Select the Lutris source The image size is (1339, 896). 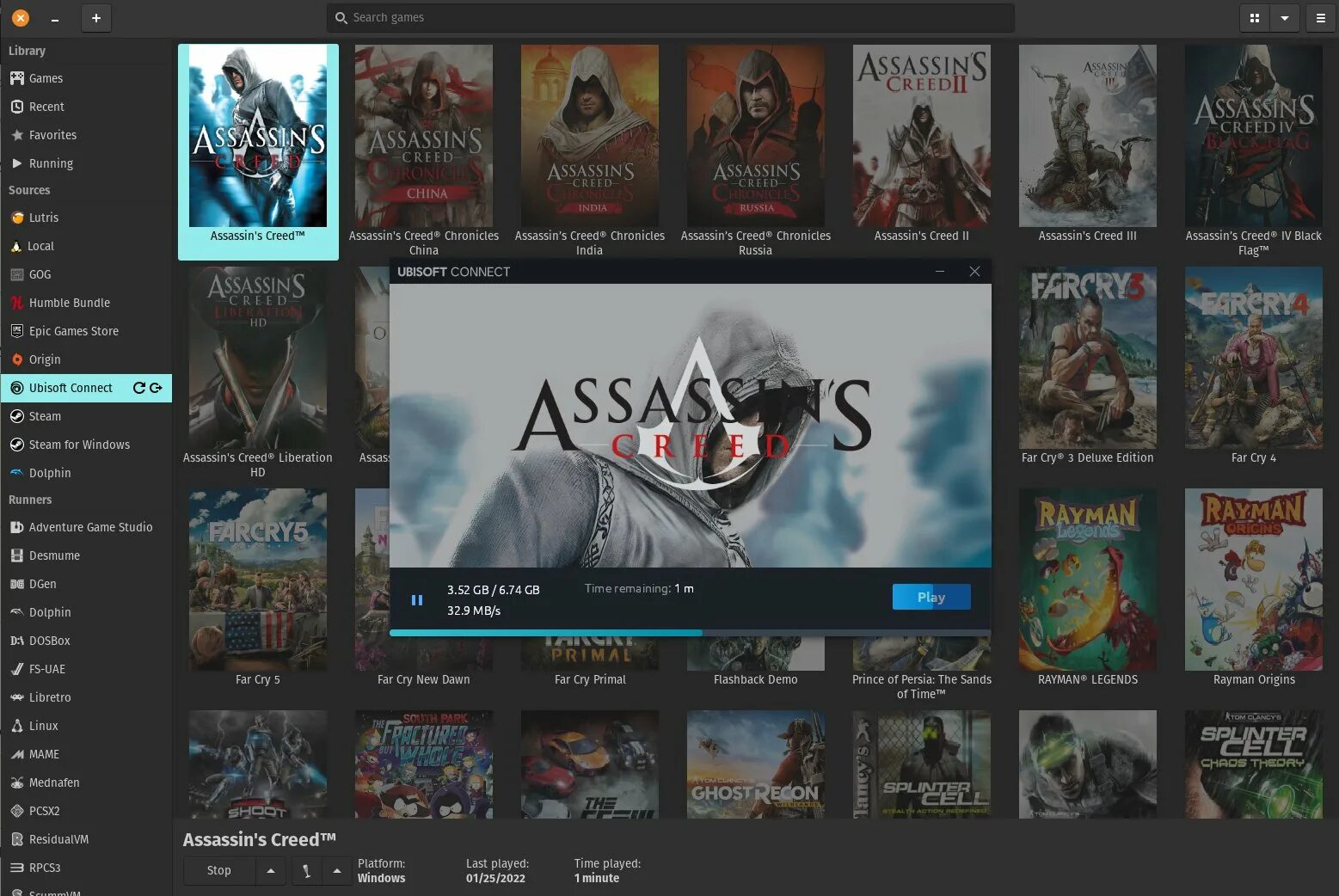coord(86,218)
